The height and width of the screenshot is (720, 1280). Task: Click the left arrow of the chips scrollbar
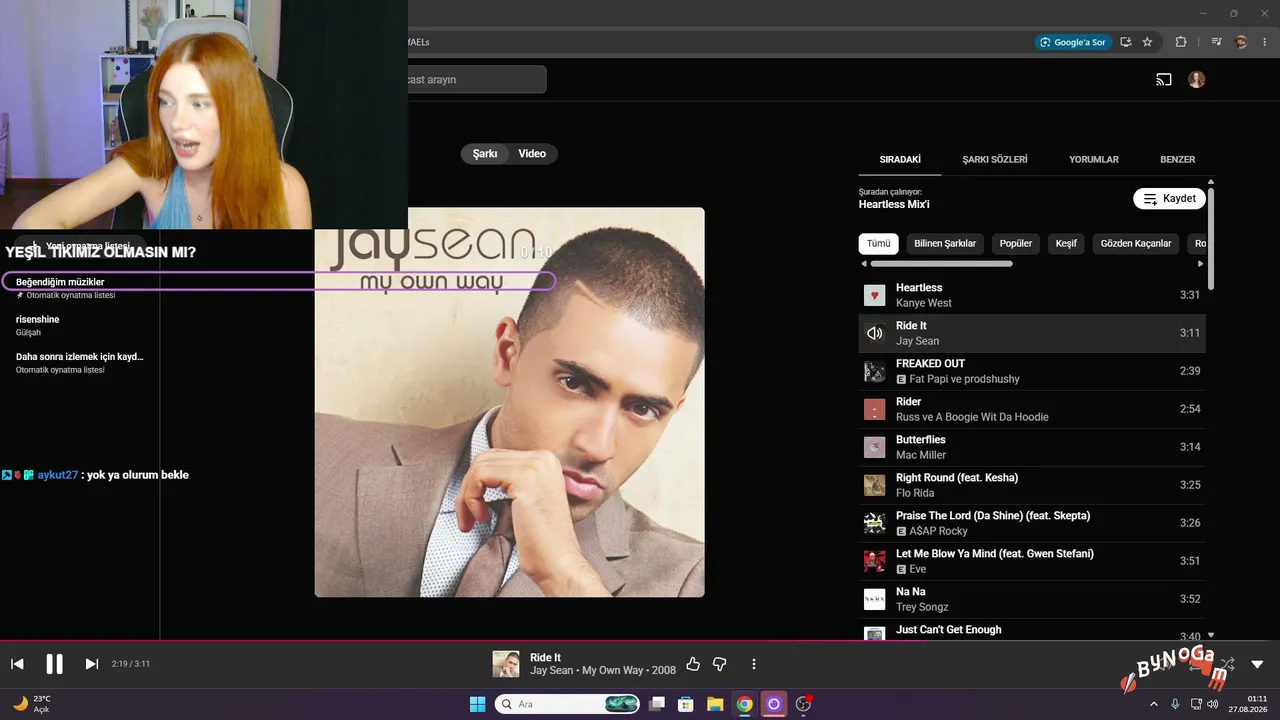(x=864, y=264)
